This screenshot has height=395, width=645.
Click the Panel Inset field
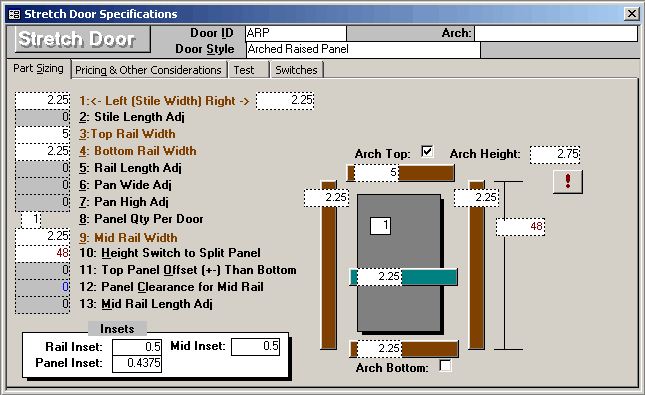pos(137,363)
